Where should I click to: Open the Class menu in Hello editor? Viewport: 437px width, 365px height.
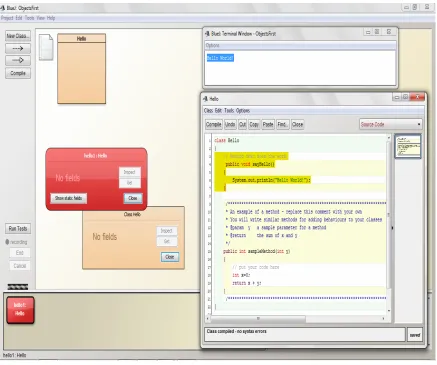tap(208, 110)
